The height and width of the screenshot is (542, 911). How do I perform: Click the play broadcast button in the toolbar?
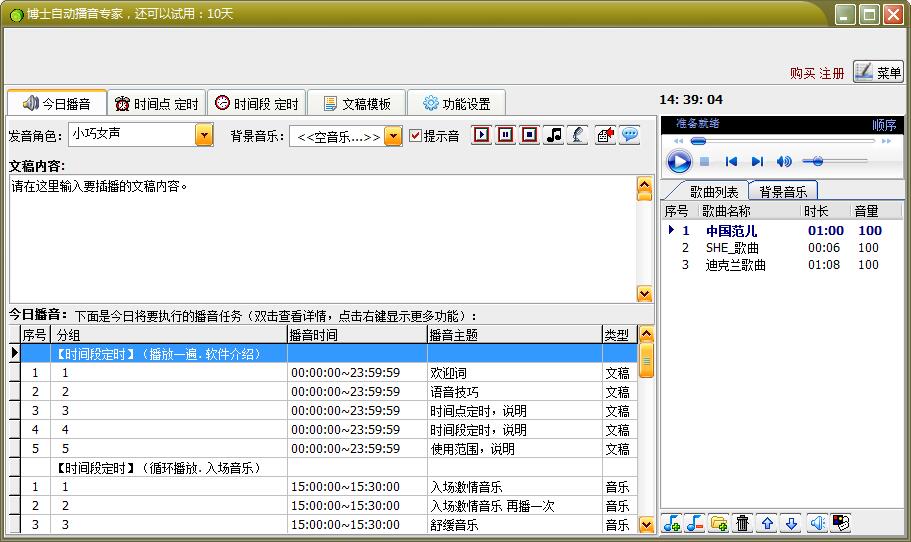[x=482, y=135]
